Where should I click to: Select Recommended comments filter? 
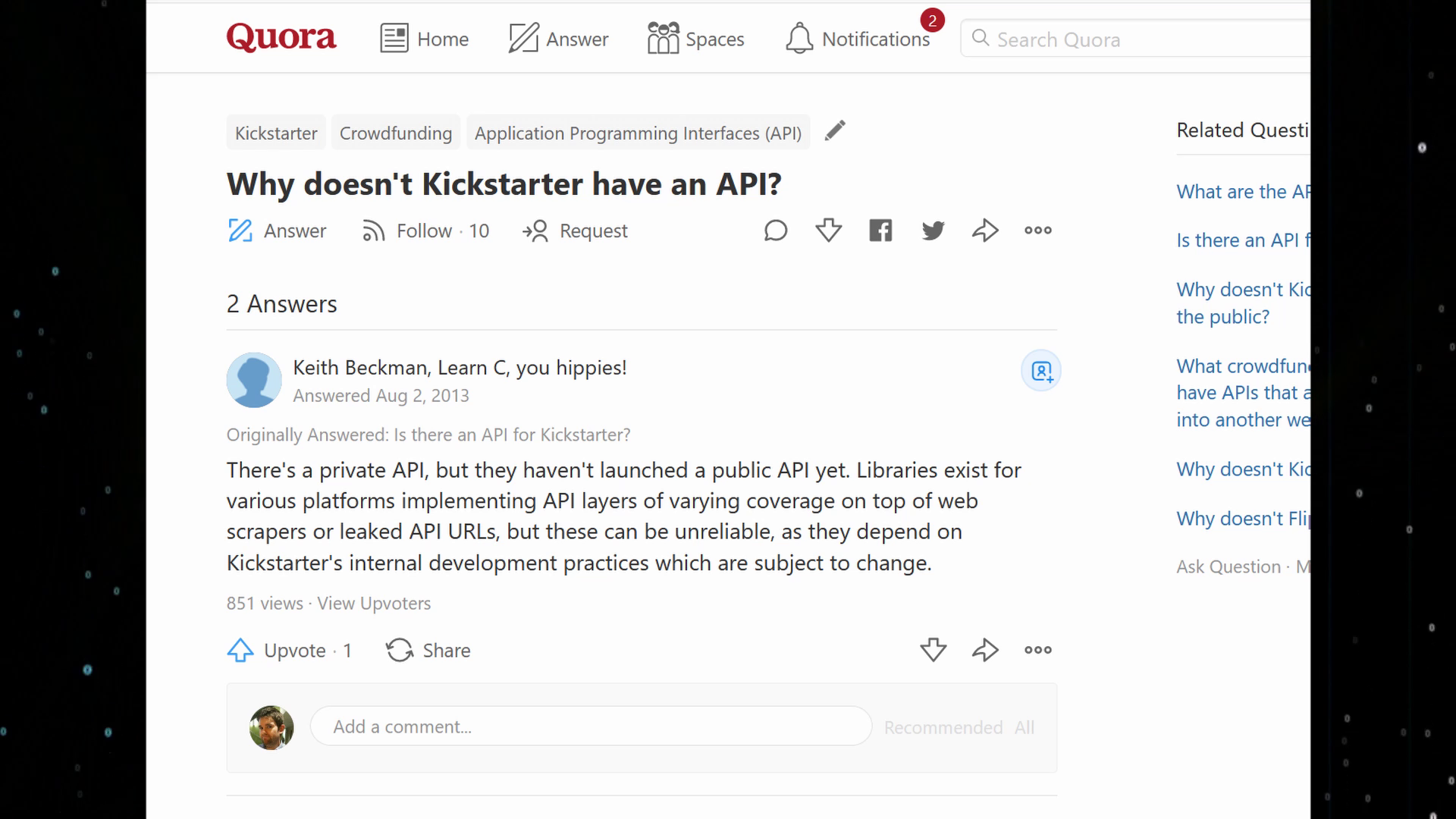pos(943,728)
